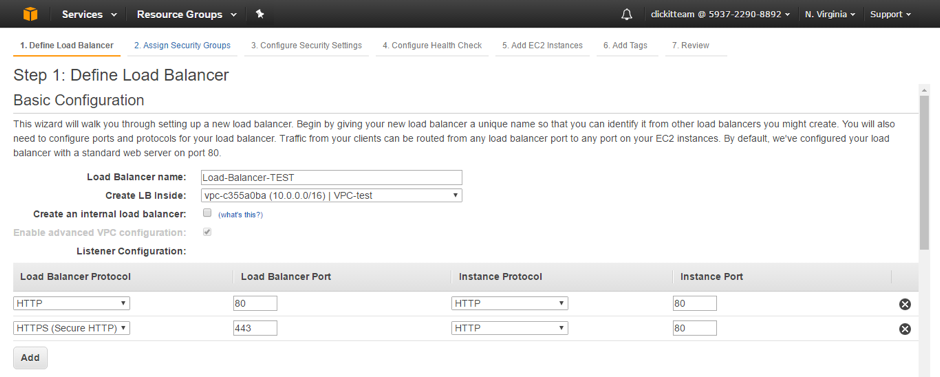This screenshot has height=377, width=940.
Task: Click Instance Port field in the HTTP listener row
Action: (x=695, y=303)
